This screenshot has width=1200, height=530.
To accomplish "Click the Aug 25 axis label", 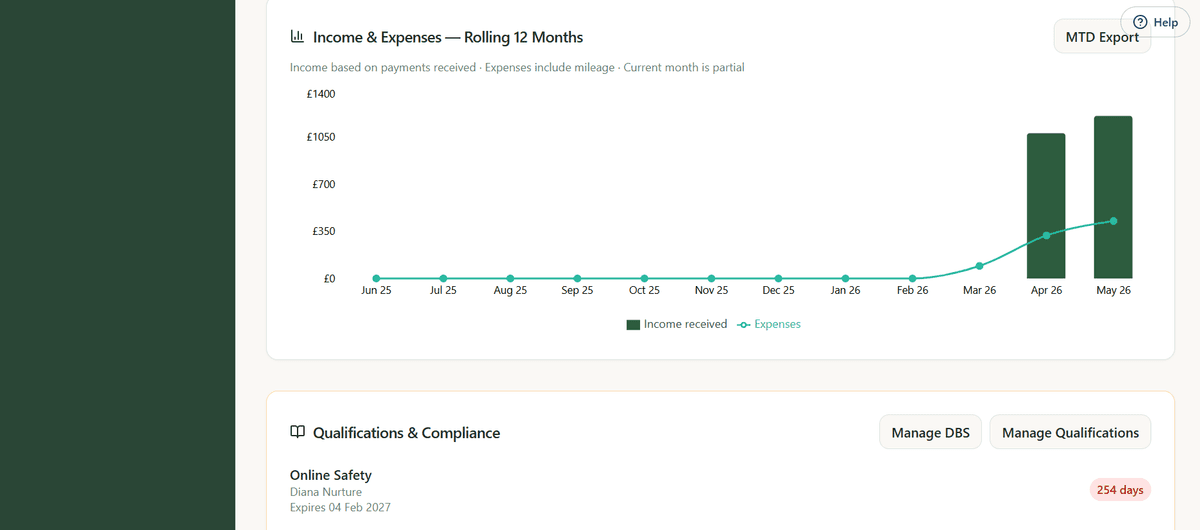I will pyautogui.click(x=510, y=290).
